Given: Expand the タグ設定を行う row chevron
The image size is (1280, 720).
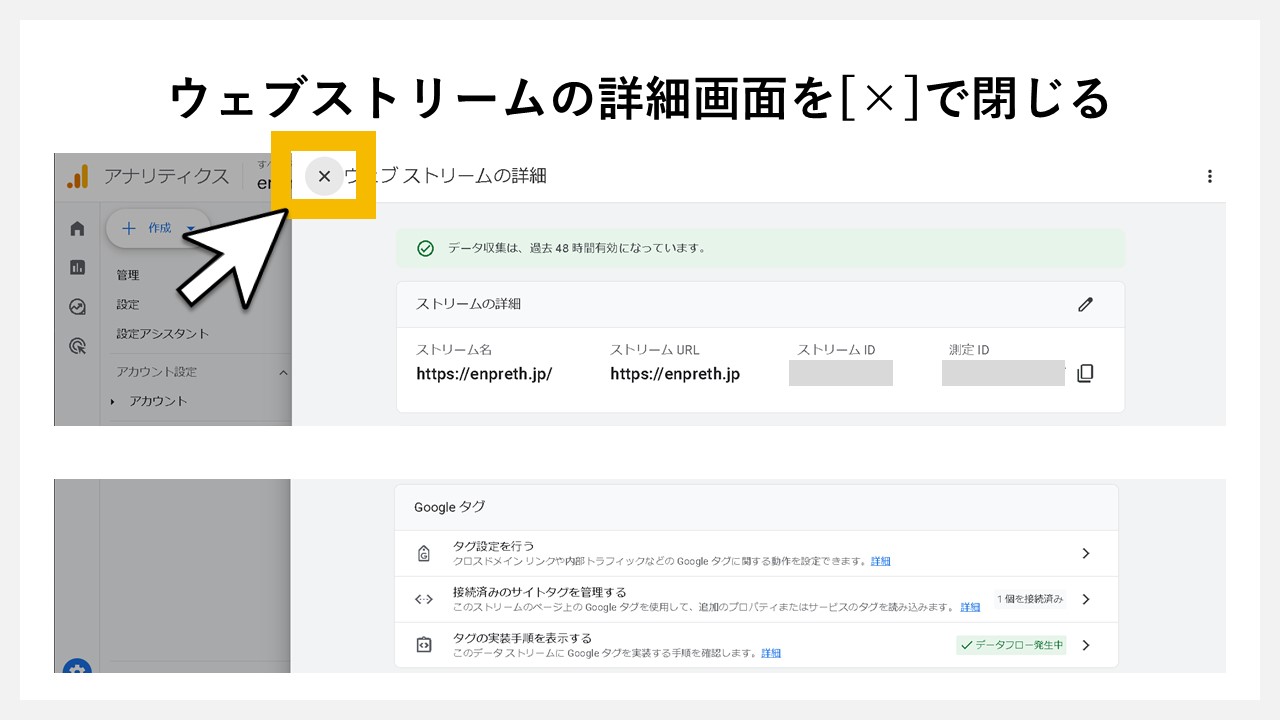Looking at the screenshot, I should point(1085,553).
